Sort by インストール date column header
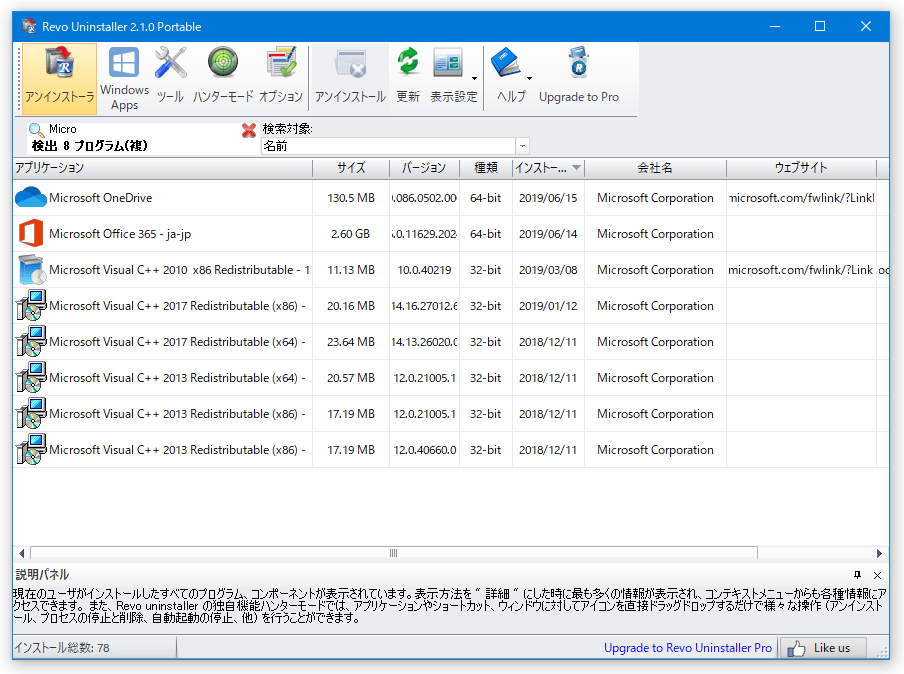This screenshot has height=674, width=904. coord(548,168)
